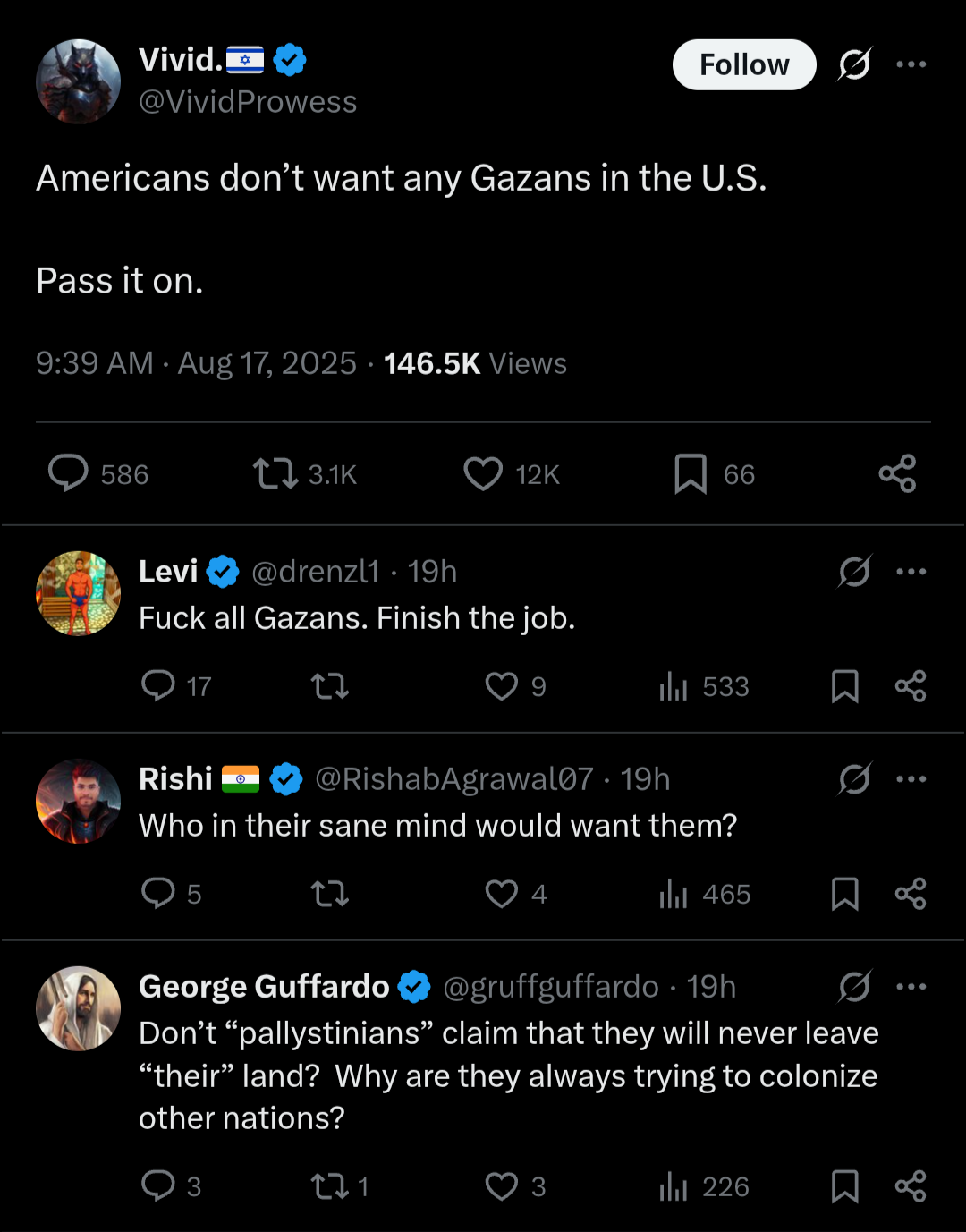Like the main post with 12K likes
The image size is (966, 1232).
coord(483,473)
